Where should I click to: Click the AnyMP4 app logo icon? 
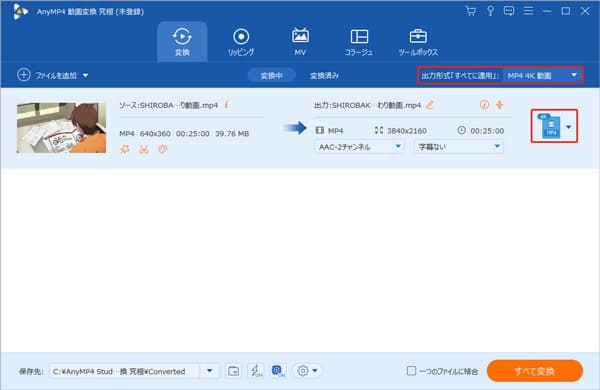pos(20,11)
